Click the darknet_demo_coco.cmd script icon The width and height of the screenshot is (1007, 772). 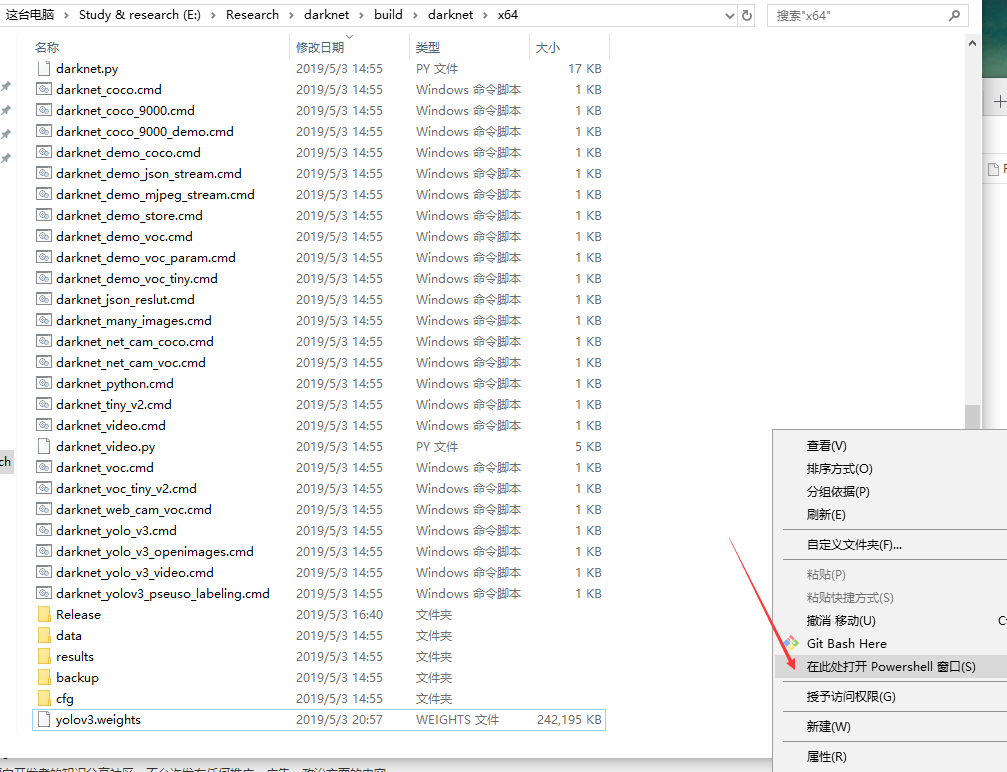44,152
